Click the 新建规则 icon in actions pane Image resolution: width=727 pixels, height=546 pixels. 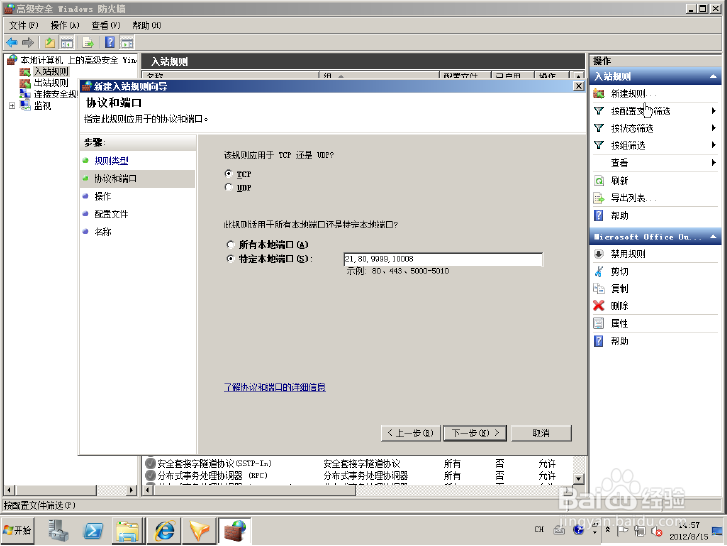[x=599, y=94]
